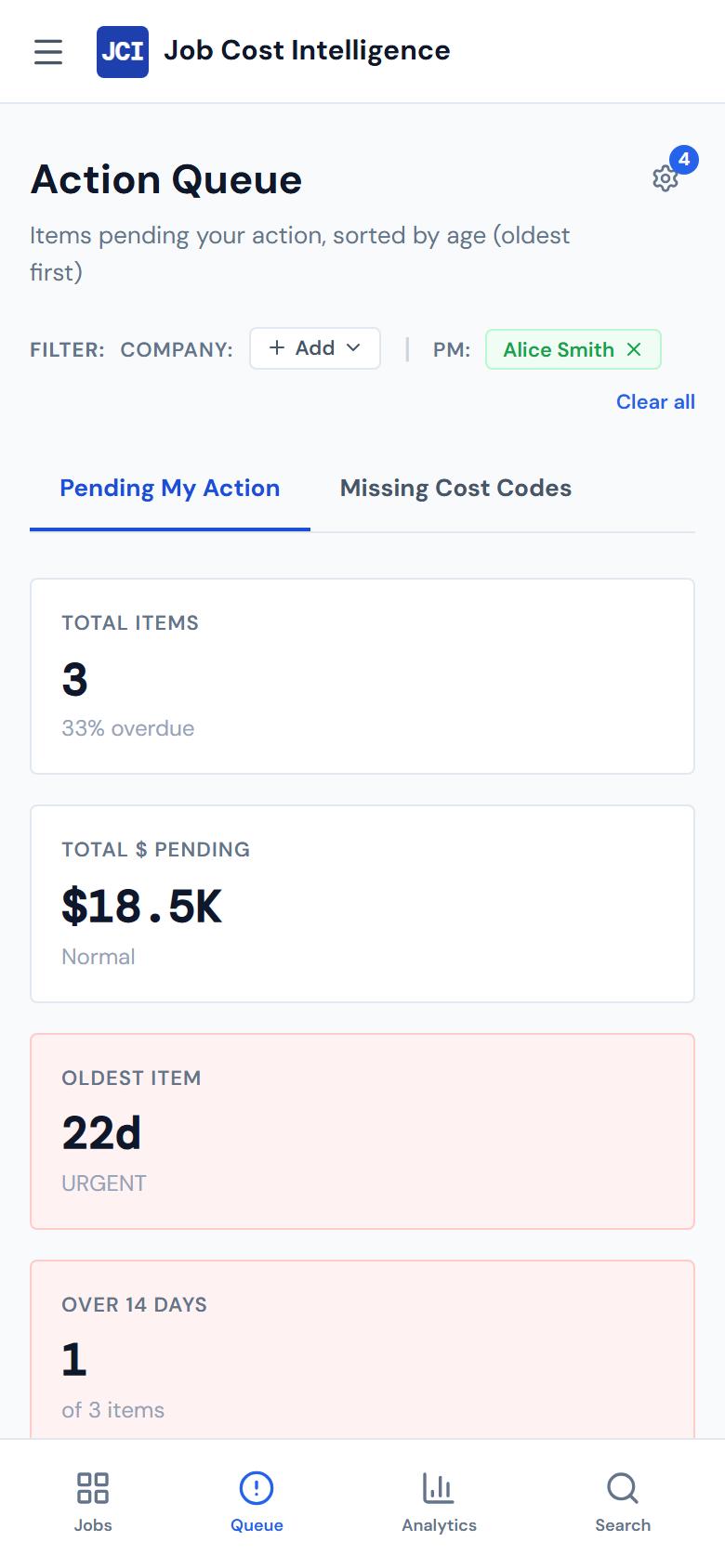Open the settings gear with notification badge
Screen dimensions: 725x1568
[x=666, y=178]
